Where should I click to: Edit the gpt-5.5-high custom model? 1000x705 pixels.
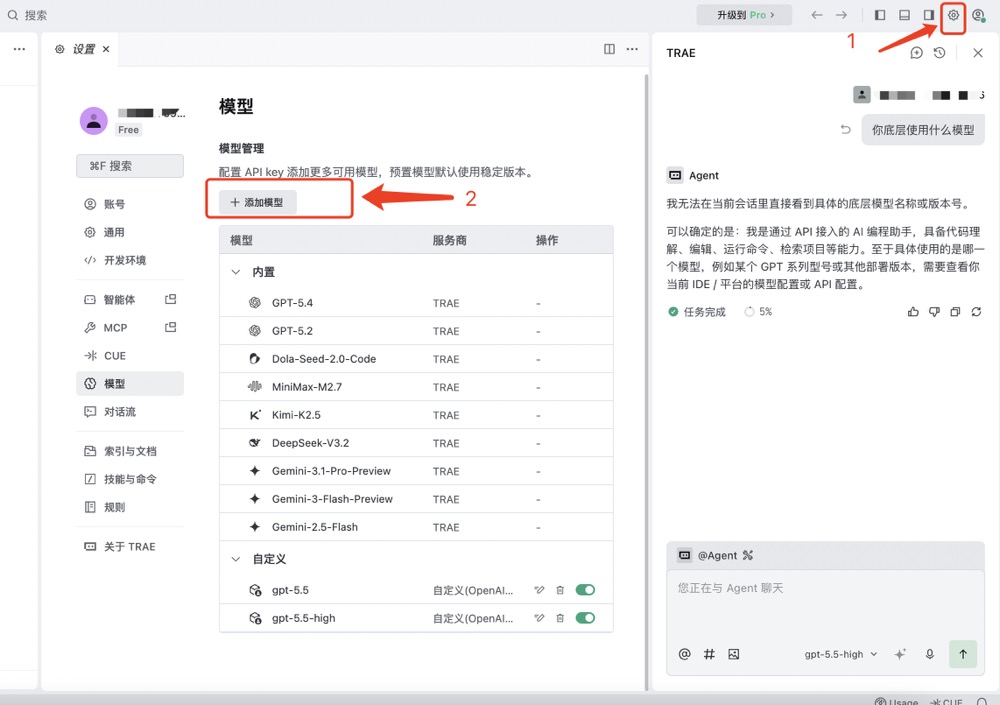coord(540,618)
